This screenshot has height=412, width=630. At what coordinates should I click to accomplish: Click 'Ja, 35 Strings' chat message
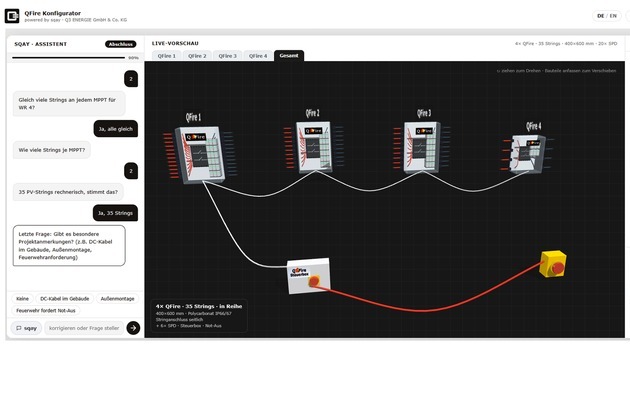115,213
